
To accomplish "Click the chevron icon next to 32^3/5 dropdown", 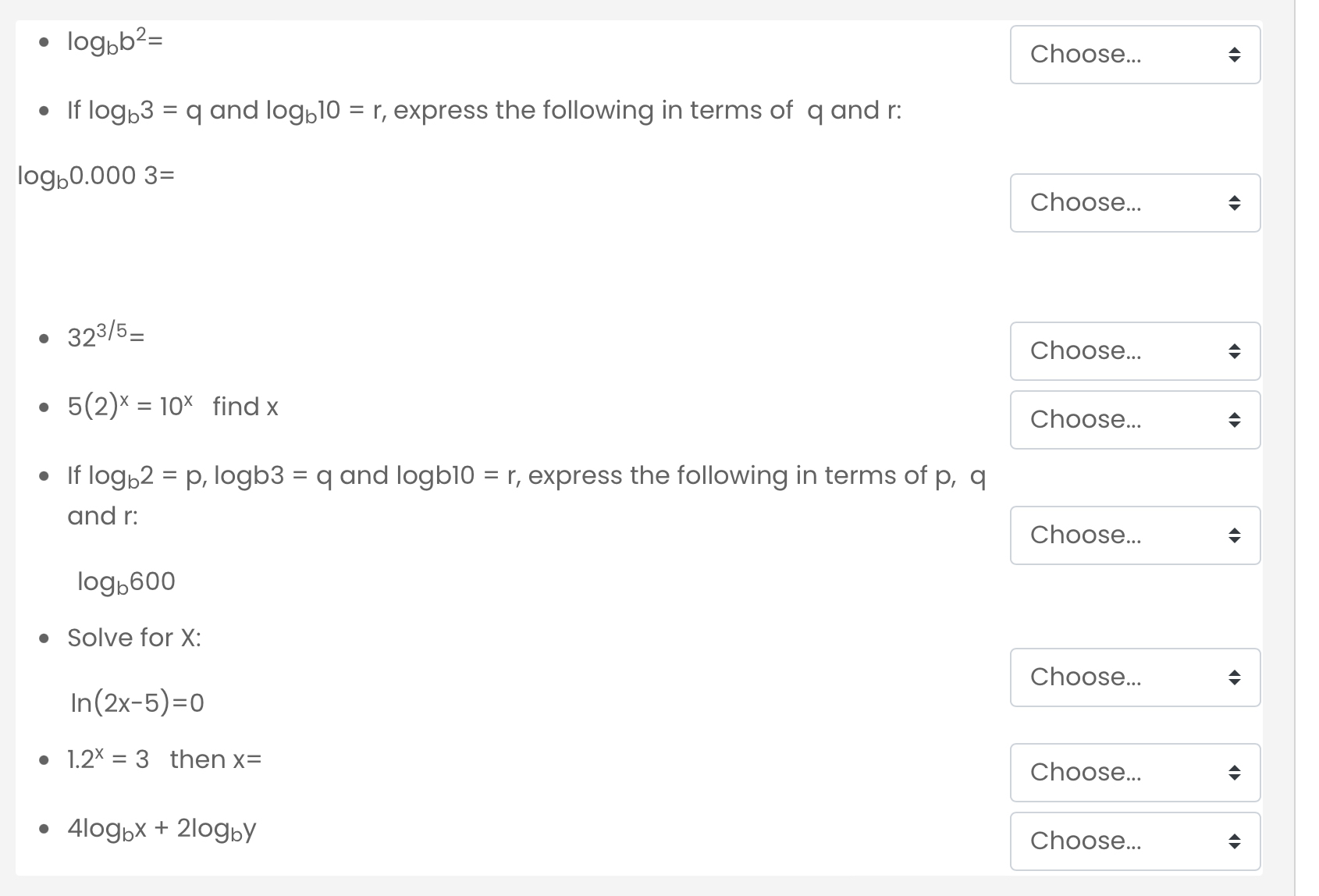I will coord(1234,351).
